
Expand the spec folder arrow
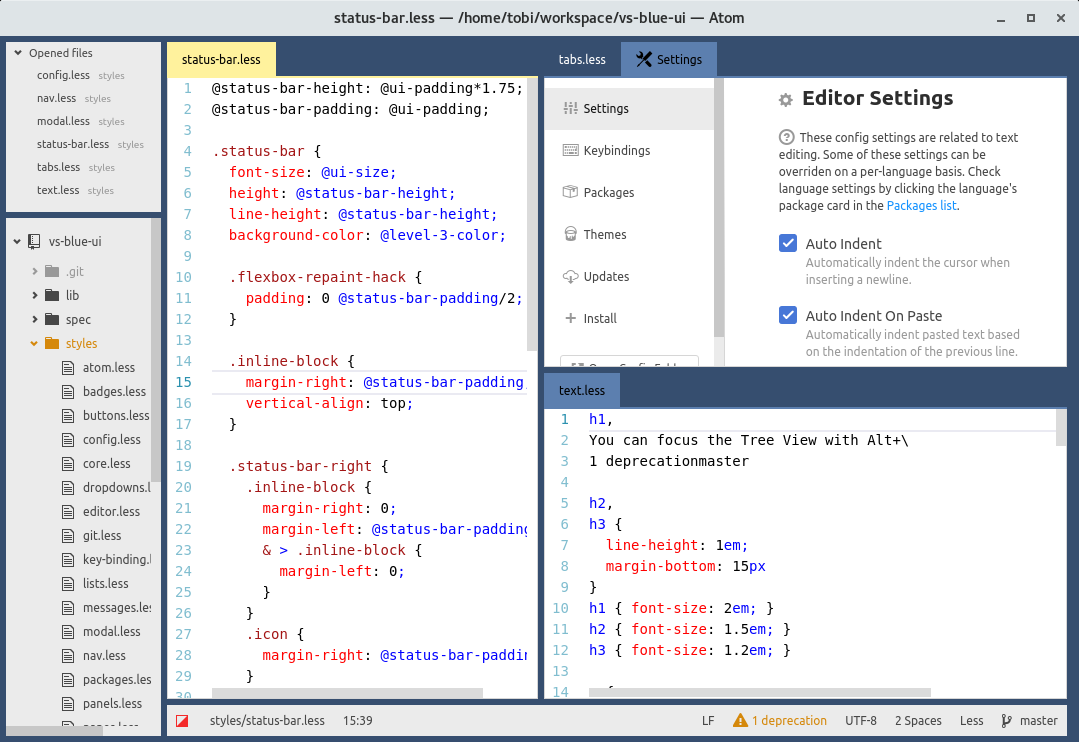34,319
